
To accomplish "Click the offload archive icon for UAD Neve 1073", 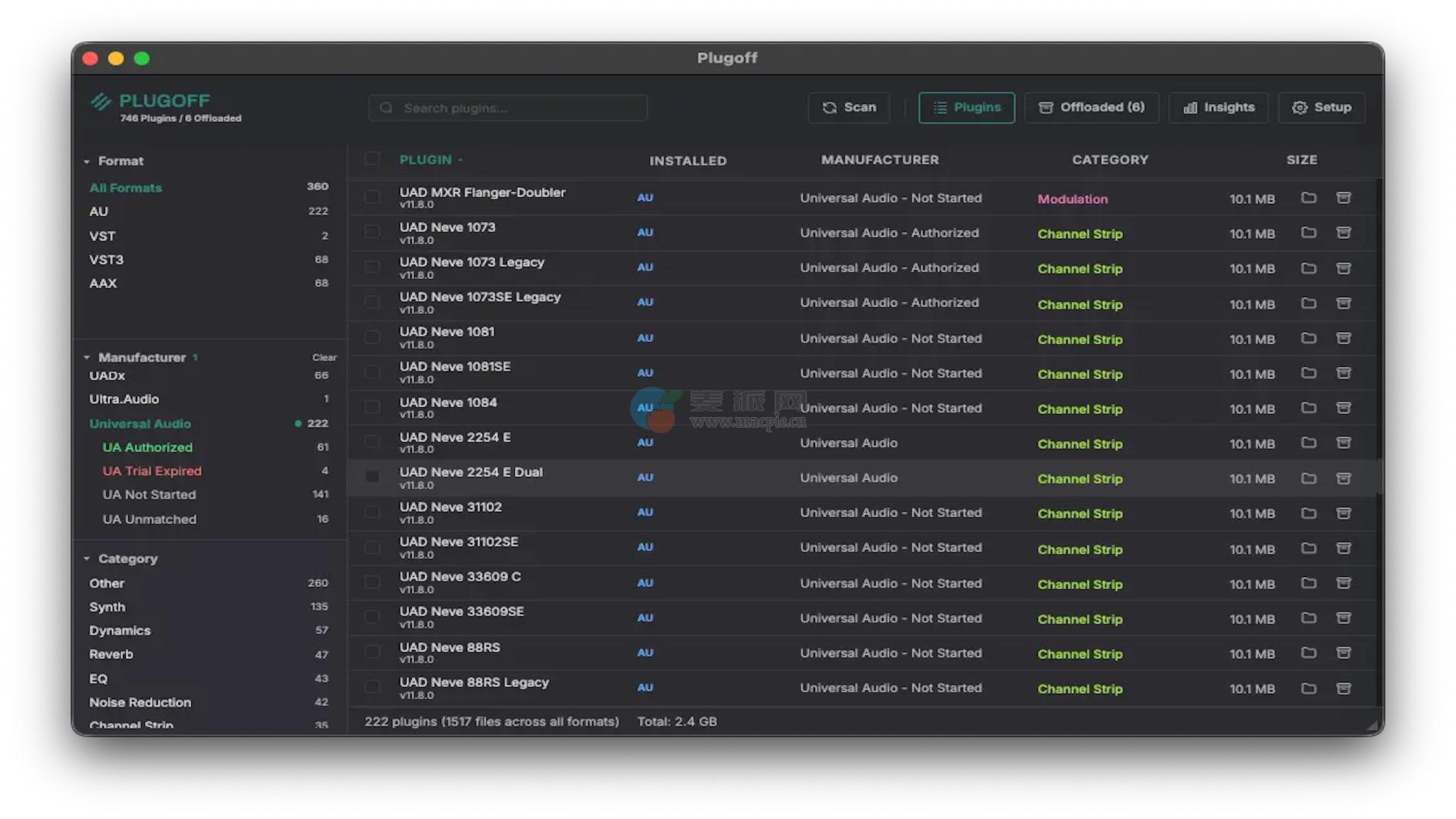I will [1343, 233].
